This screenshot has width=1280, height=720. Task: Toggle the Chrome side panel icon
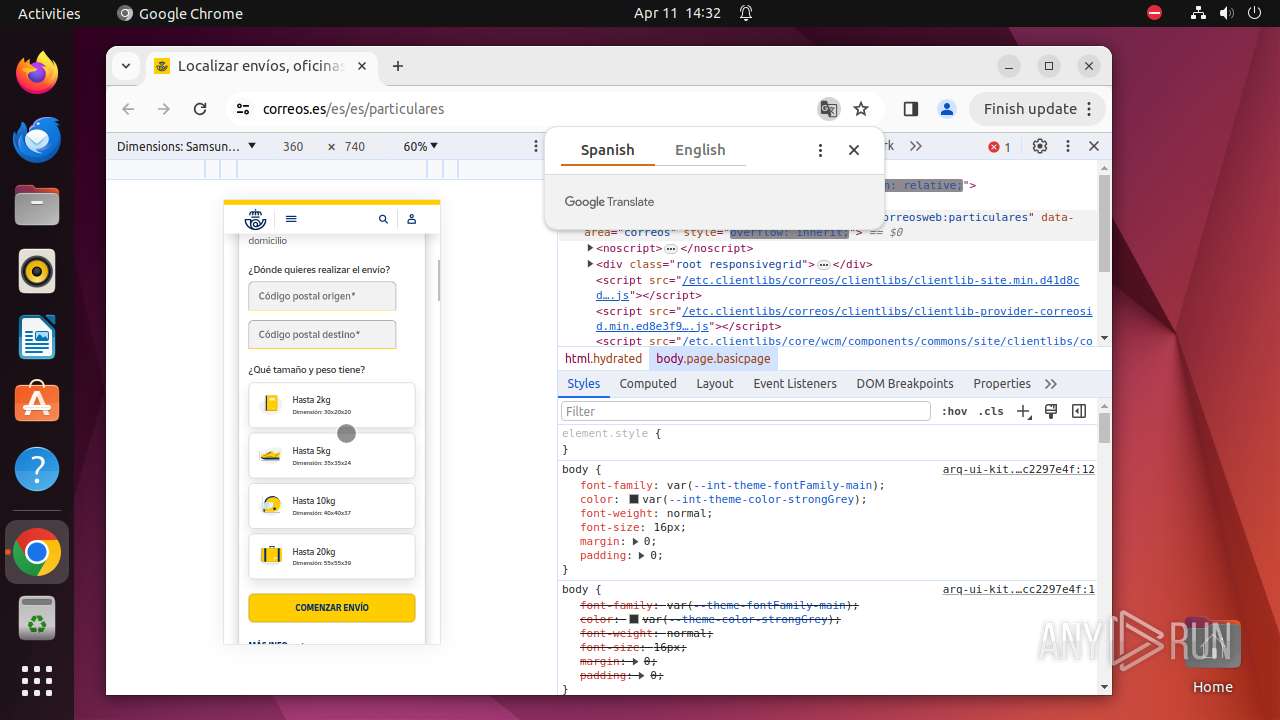point(910,109)
